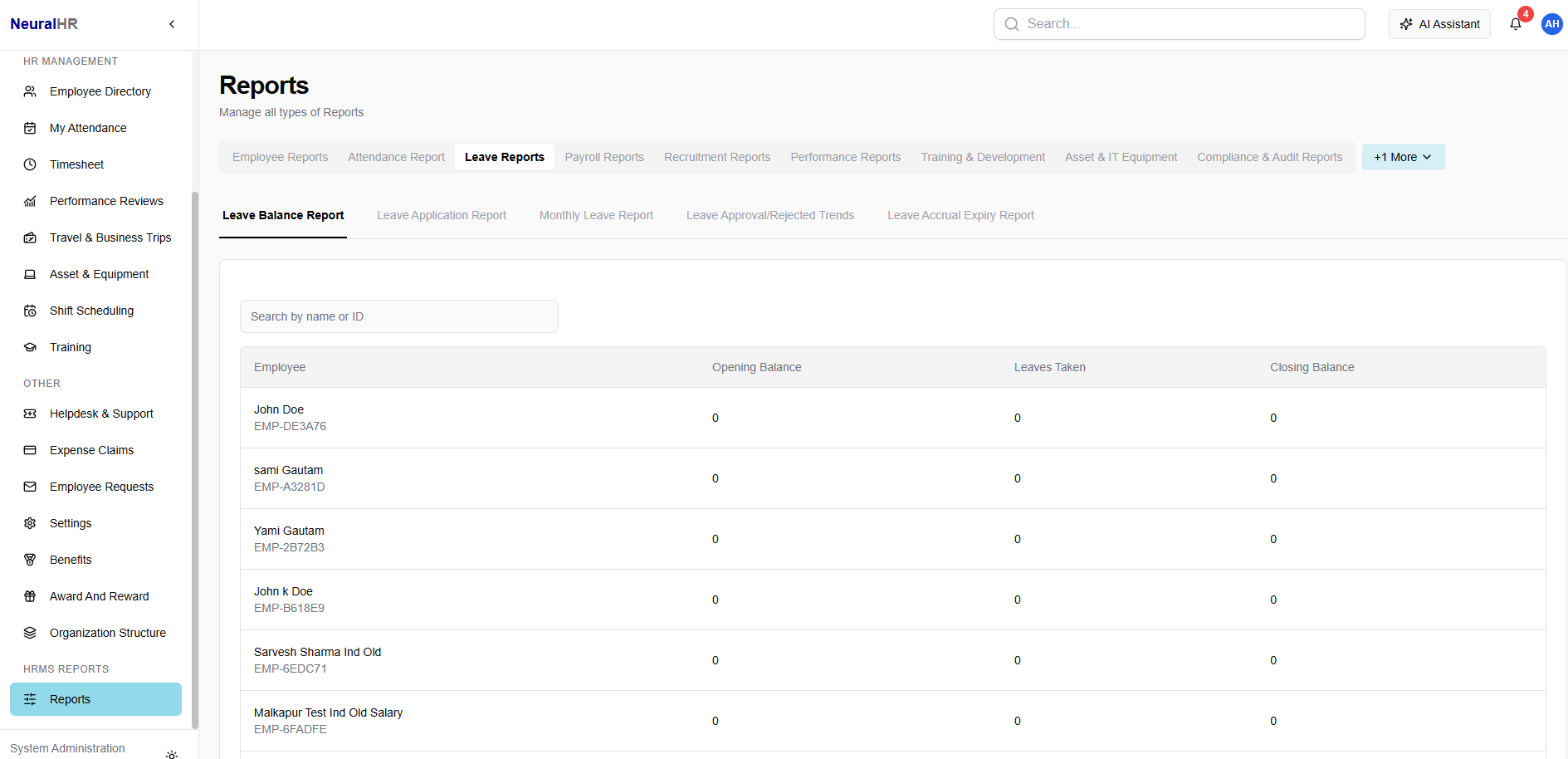The height and width of the screenshot is (759, 1568).
Task: Open the +1 More dropdown
Action: pos(1402,157)
